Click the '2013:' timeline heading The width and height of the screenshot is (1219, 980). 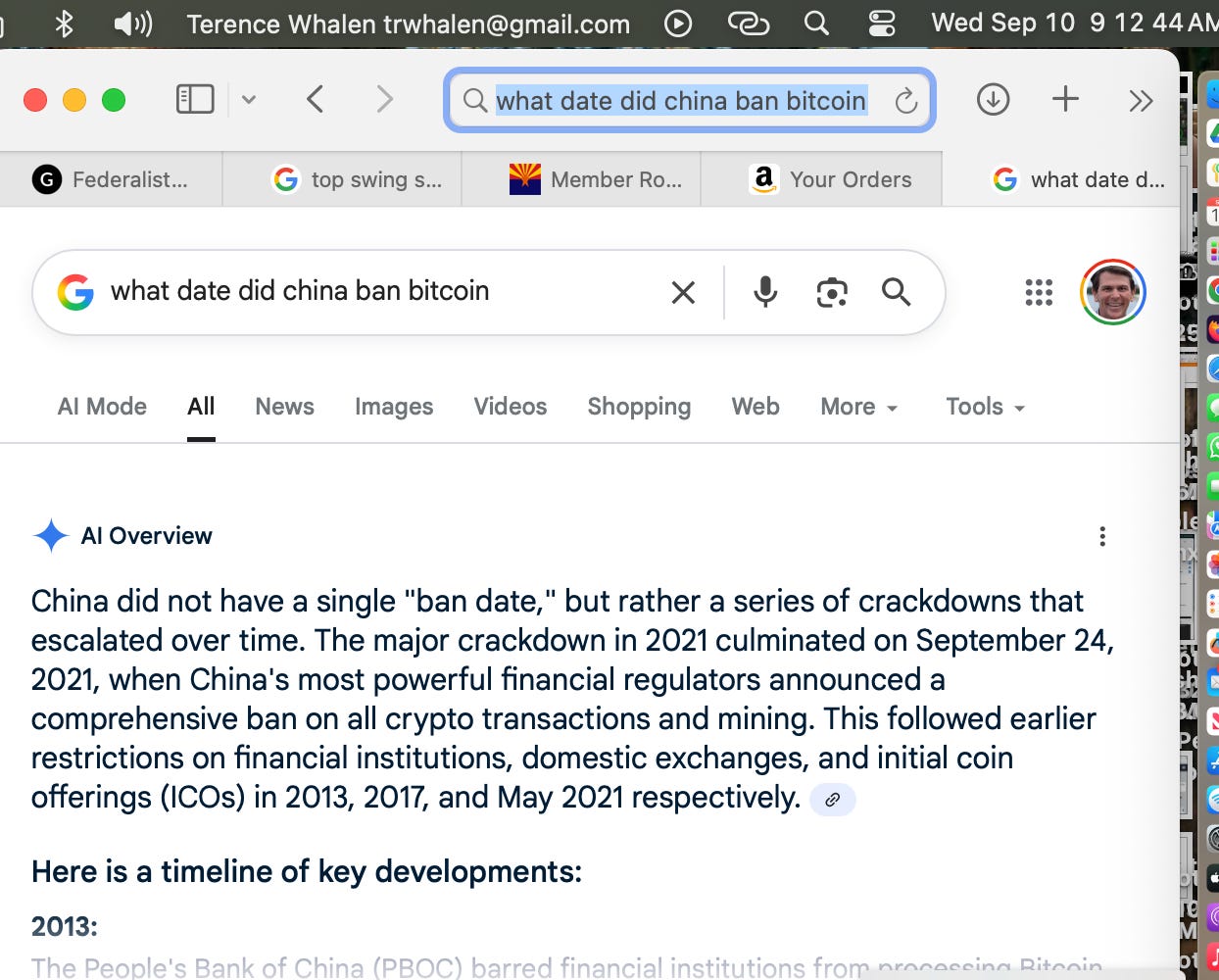65,926
